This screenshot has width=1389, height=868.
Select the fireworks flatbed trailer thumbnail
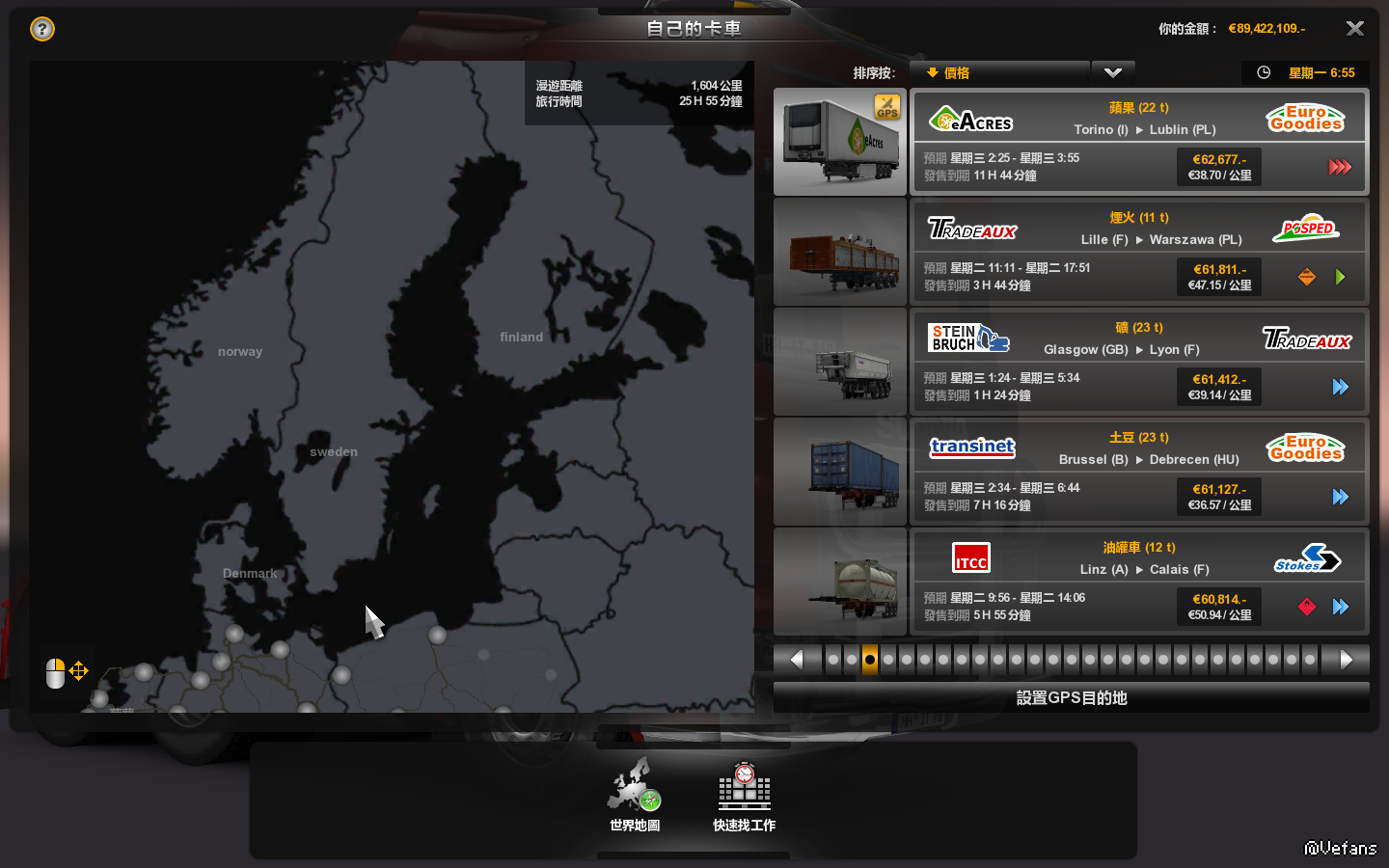click(840, 252)
